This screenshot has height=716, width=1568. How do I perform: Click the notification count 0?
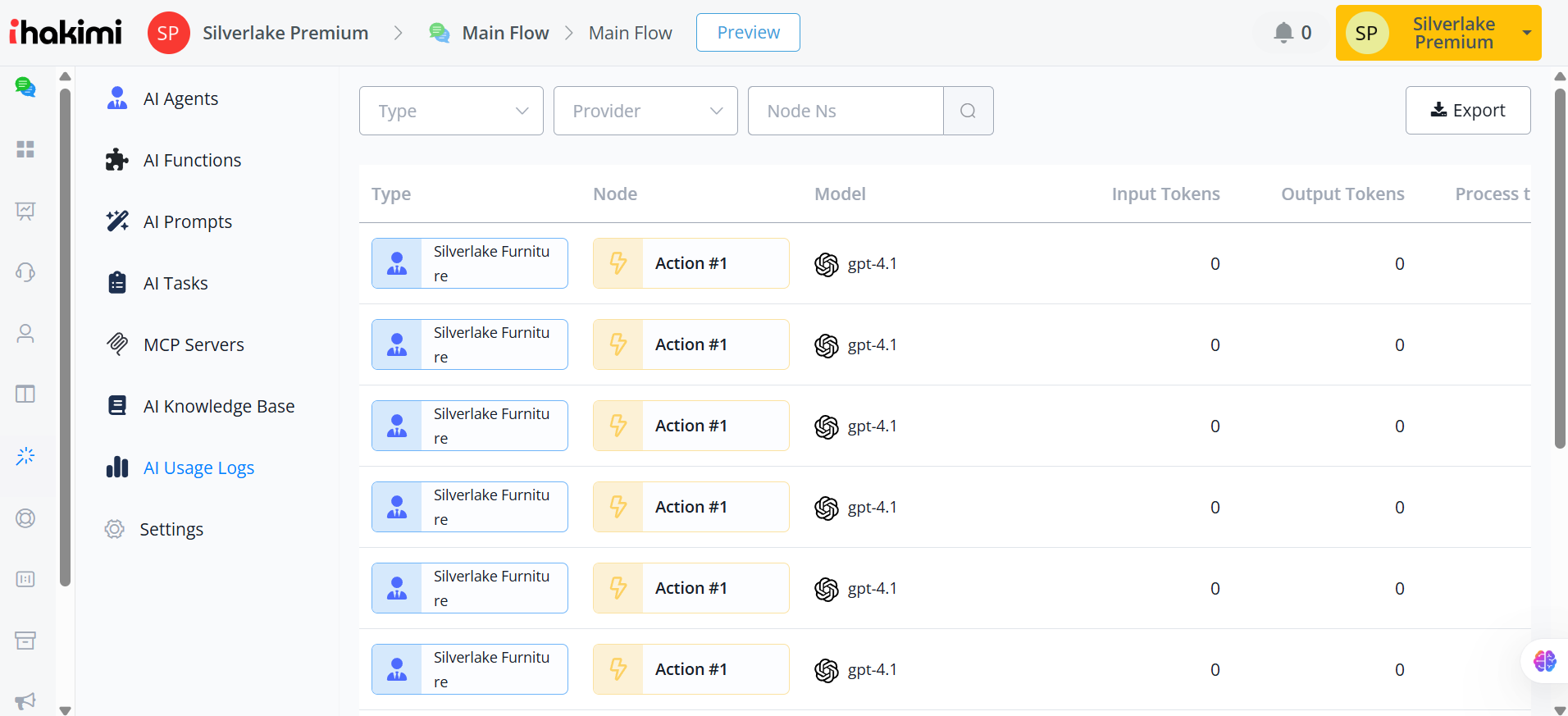pos(1306,33)
